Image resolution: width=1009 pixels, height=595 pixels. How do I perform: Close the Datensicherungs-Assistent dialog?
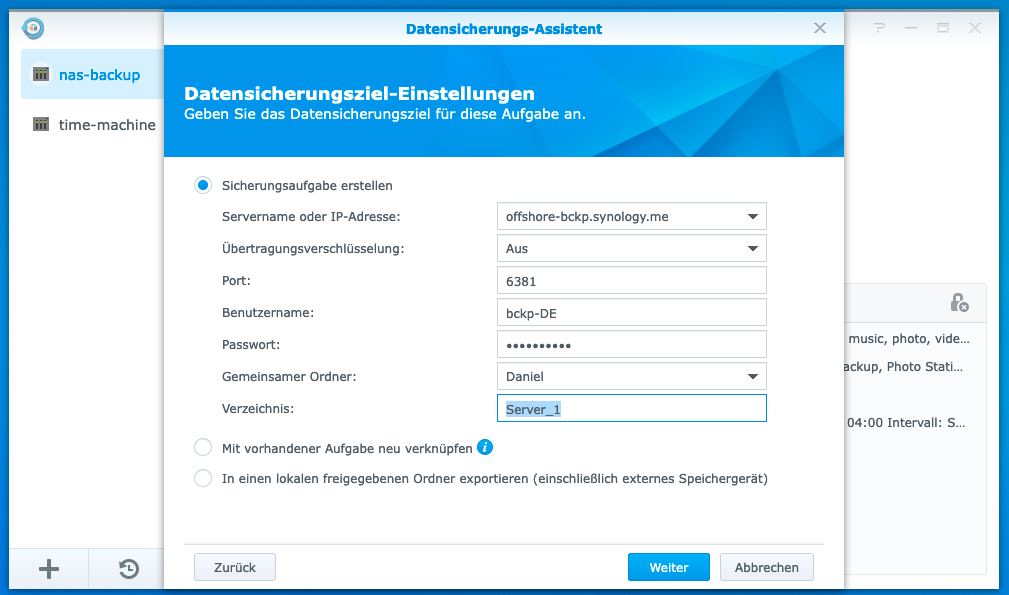pyautogui.click(x=820, y=28)
